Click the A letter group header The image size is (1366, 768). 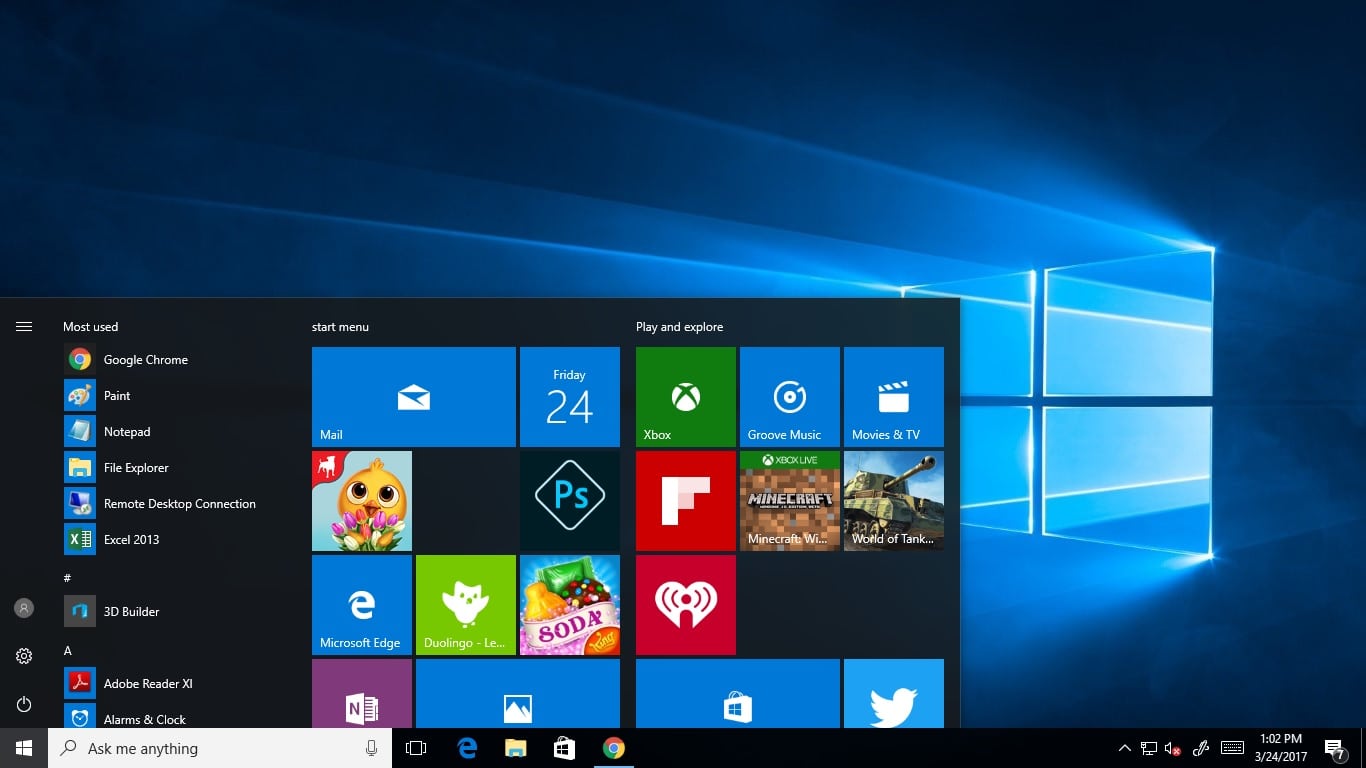(x=68, y=650)
